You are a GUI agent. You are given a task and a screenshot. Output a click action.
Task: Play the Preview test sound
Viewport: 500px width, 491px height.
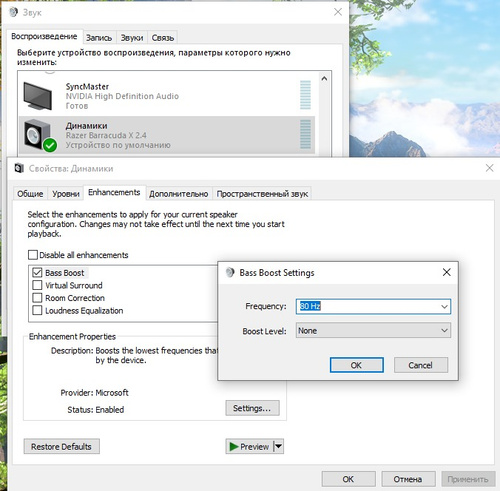point(249,446)
